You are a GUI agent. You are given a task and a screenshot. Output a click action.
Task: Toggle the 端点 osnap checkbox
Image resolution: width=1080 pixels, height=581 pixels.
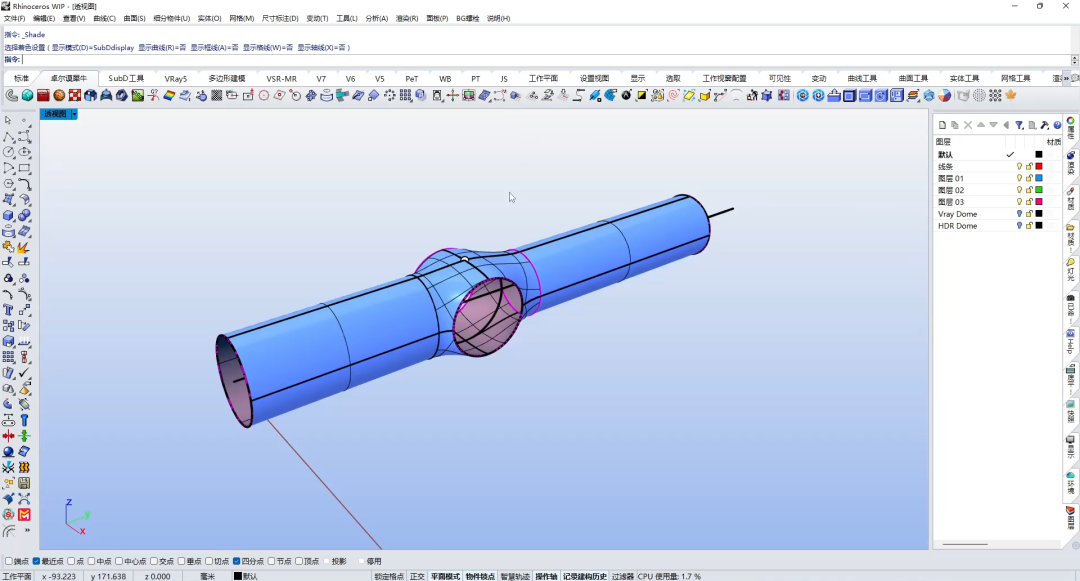(x=9, y=562)
